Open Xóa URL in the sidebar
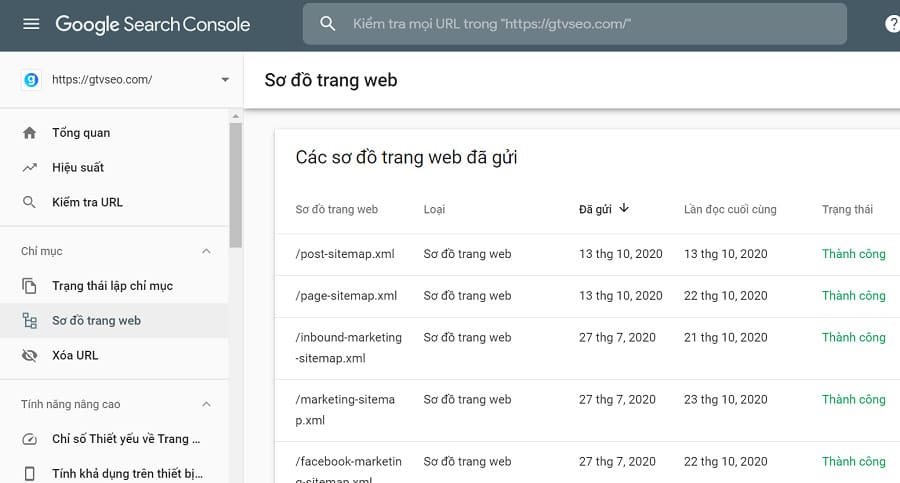Image resolution: width=900 pixels, height=483 pixels. pos(114,355)
